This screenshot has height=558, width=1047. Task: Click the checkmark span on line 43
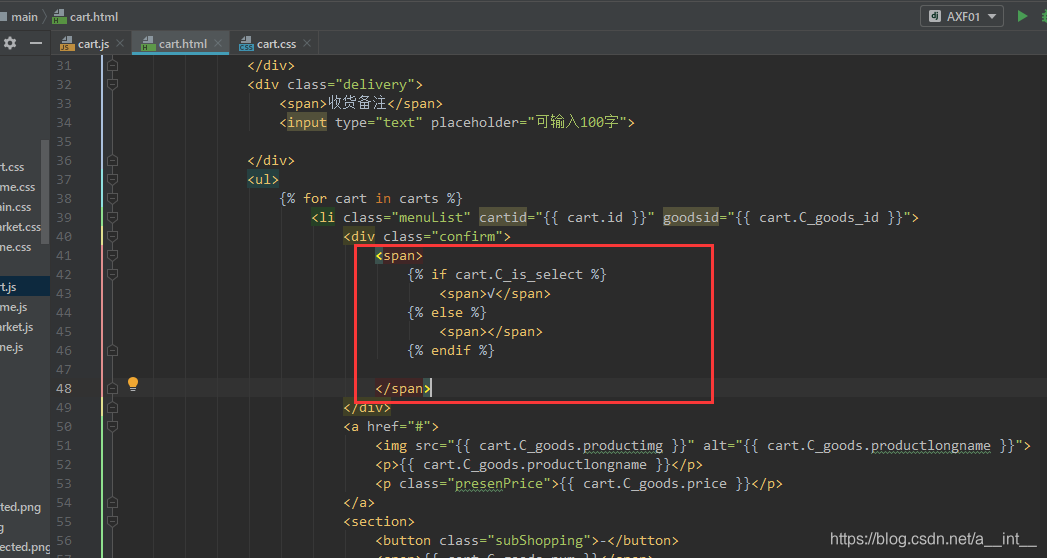click(x=495, y=294)
